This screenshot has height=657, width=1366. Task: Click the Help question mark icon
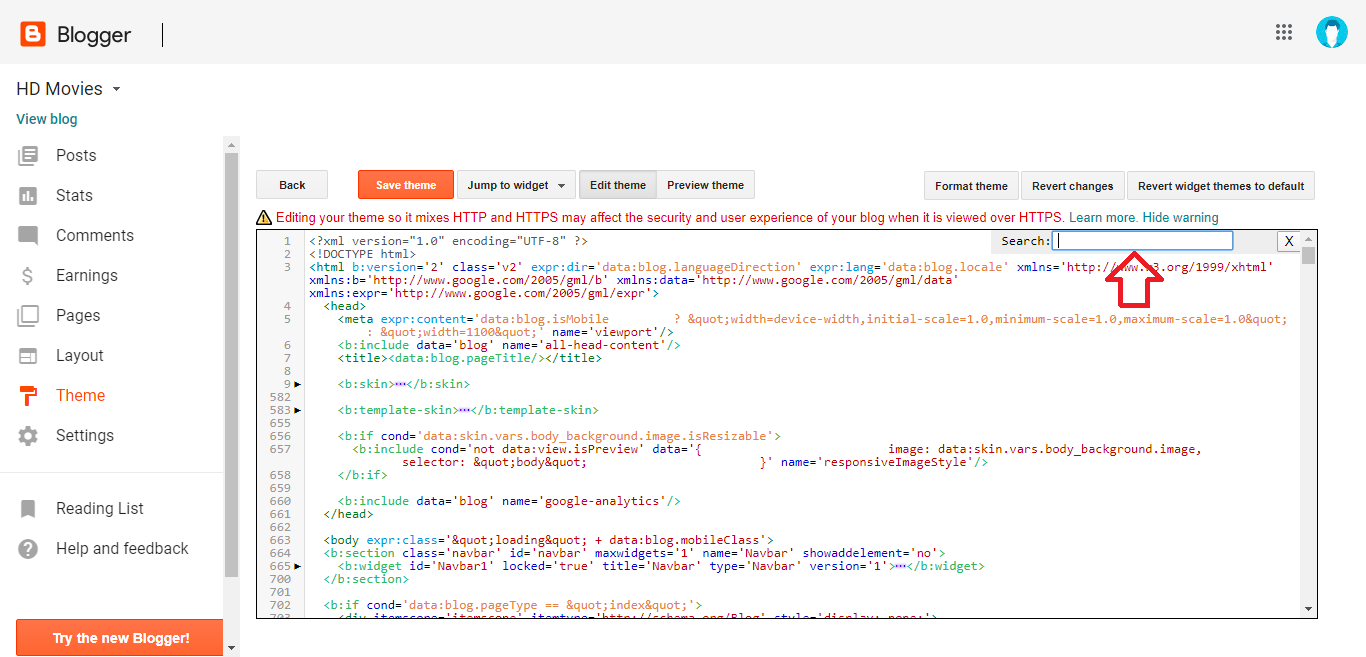point(28,549)
